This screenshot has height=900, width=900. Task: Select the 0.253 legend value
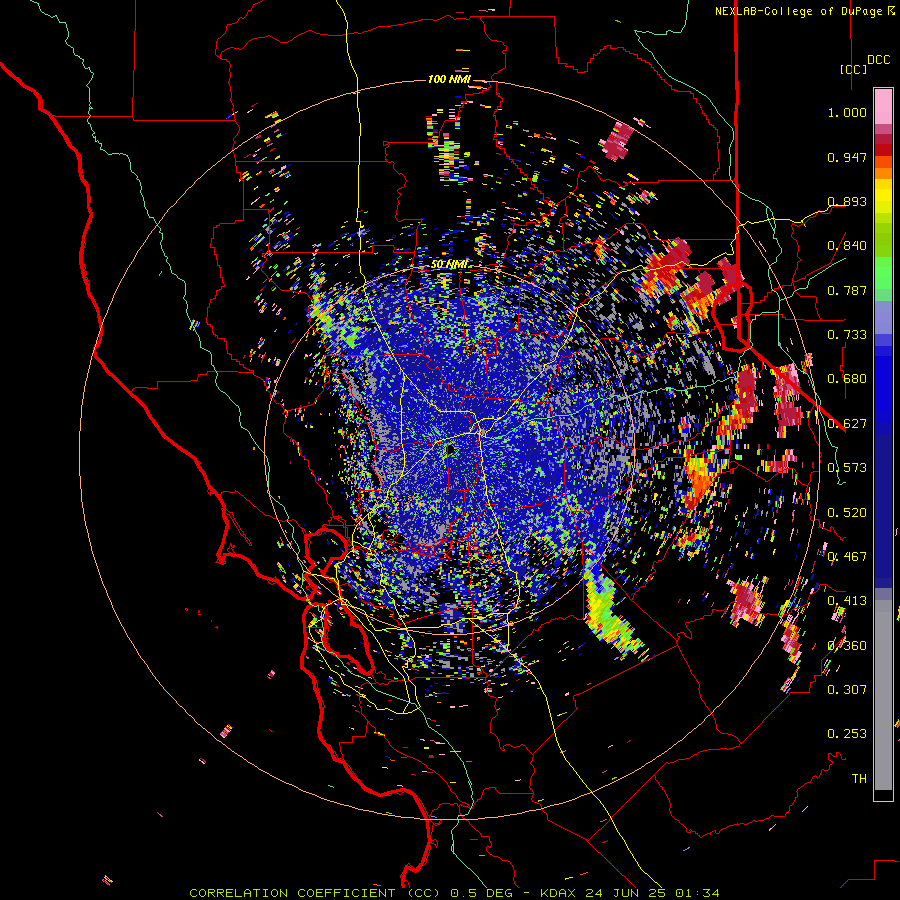pyautogui.click(x=847, y=734)
